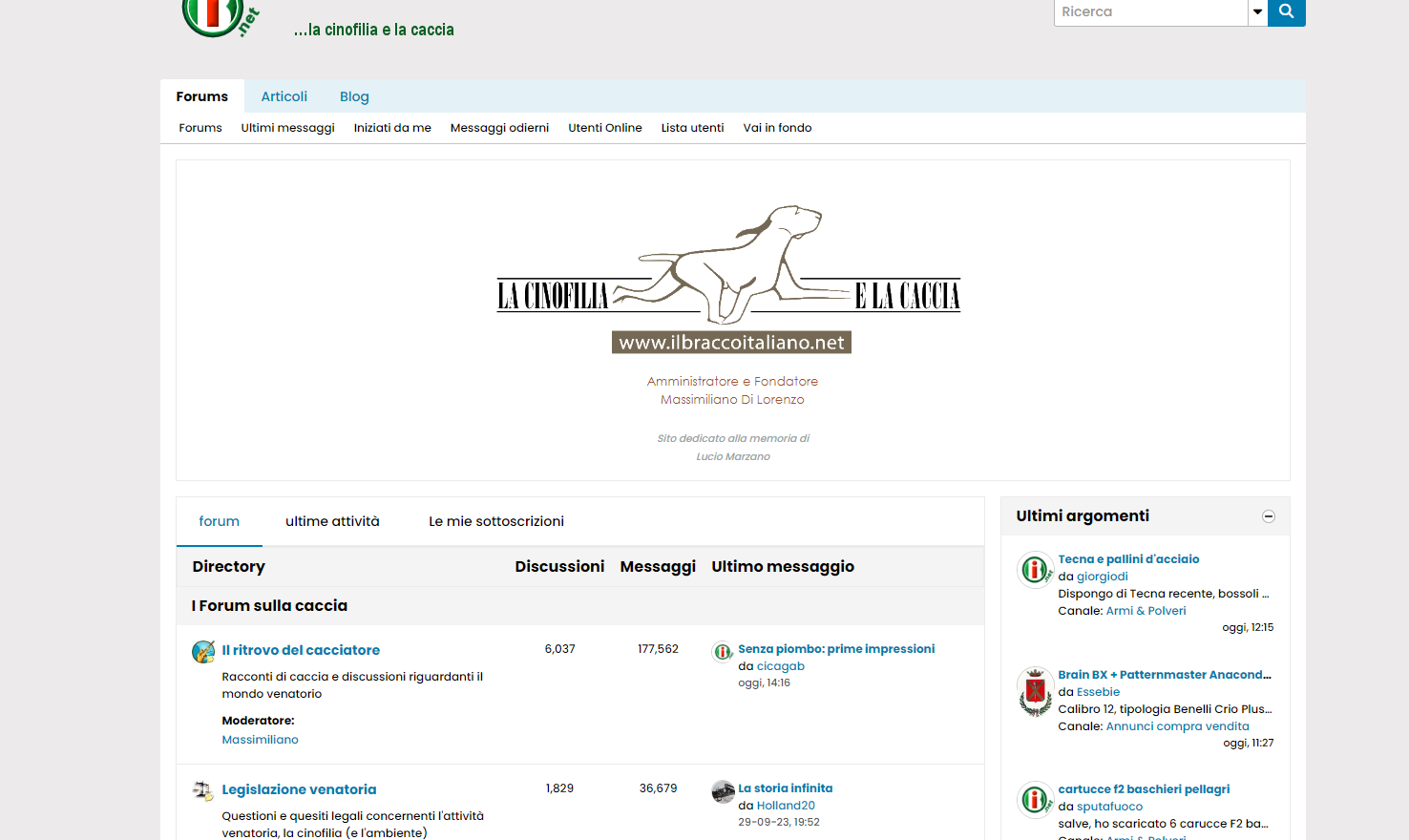Click avatar next to La storia infinita

point(723,791)
